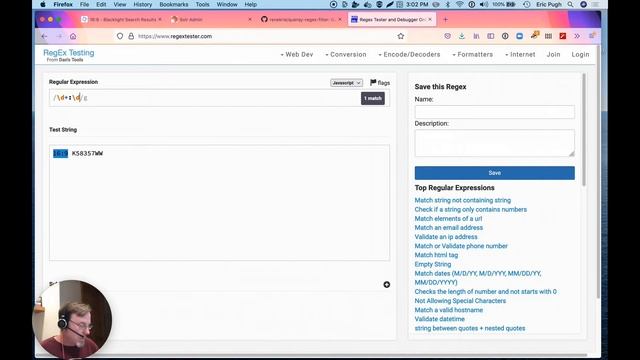The width and height of the screenshot is (640, 360).
Task: Click the volume icon in the menu bar
Action: (x=484, y=4)
